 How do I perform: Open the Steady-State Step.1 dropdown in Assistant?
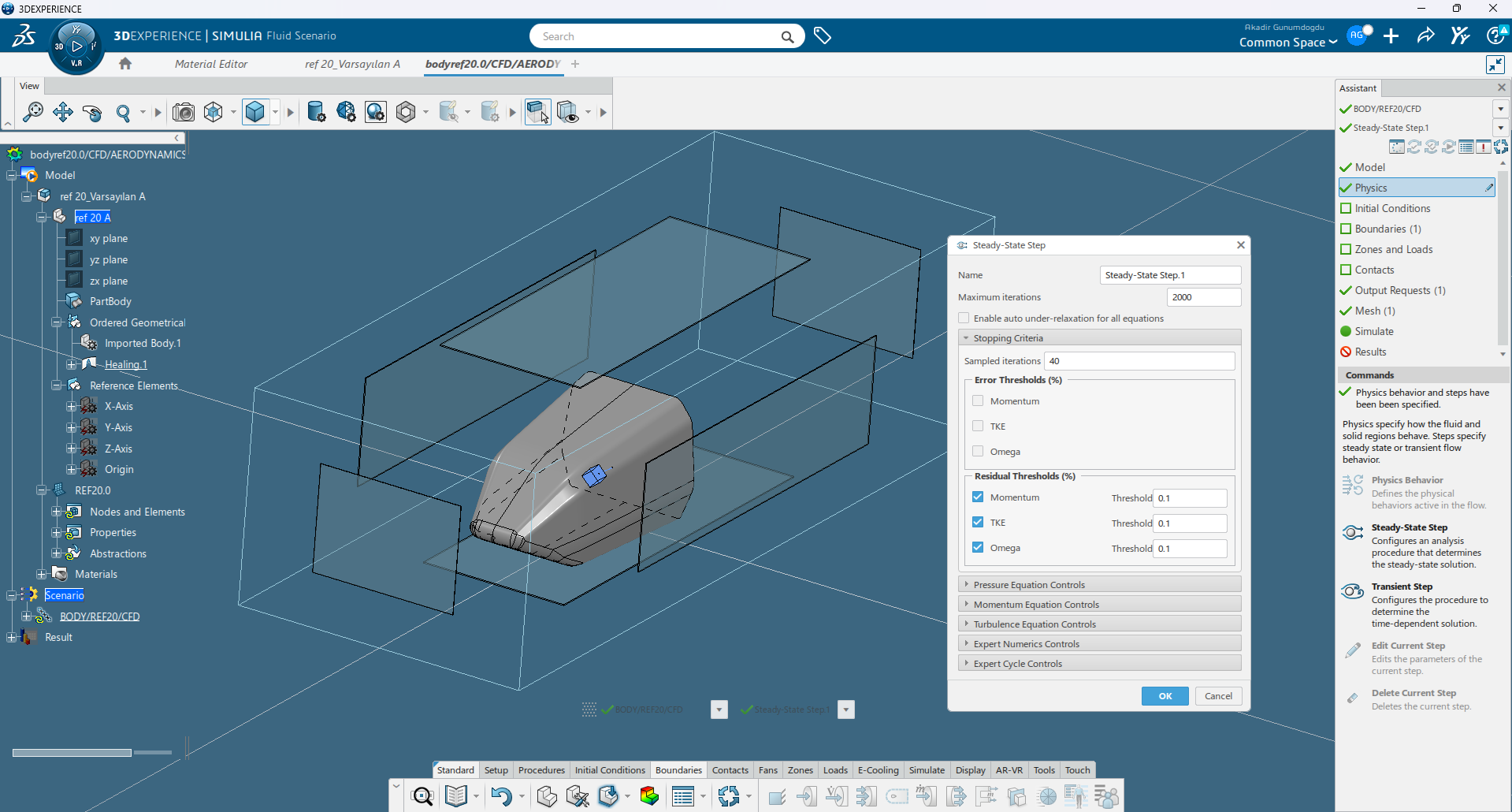click(x=1500, y=128)
